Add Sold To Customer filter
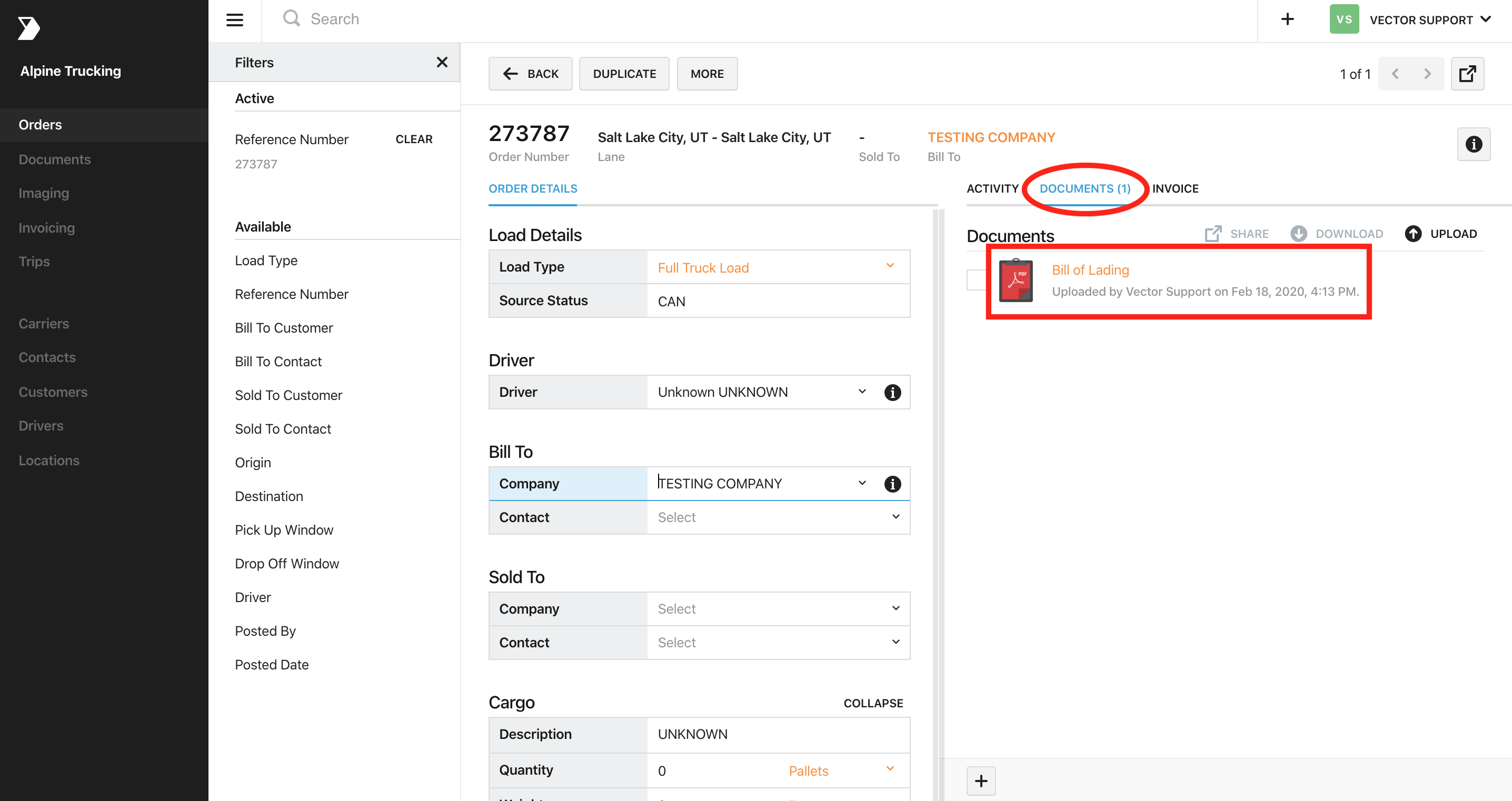The image size is (1512, 801). pyautogui.click(x=288, y=396)
